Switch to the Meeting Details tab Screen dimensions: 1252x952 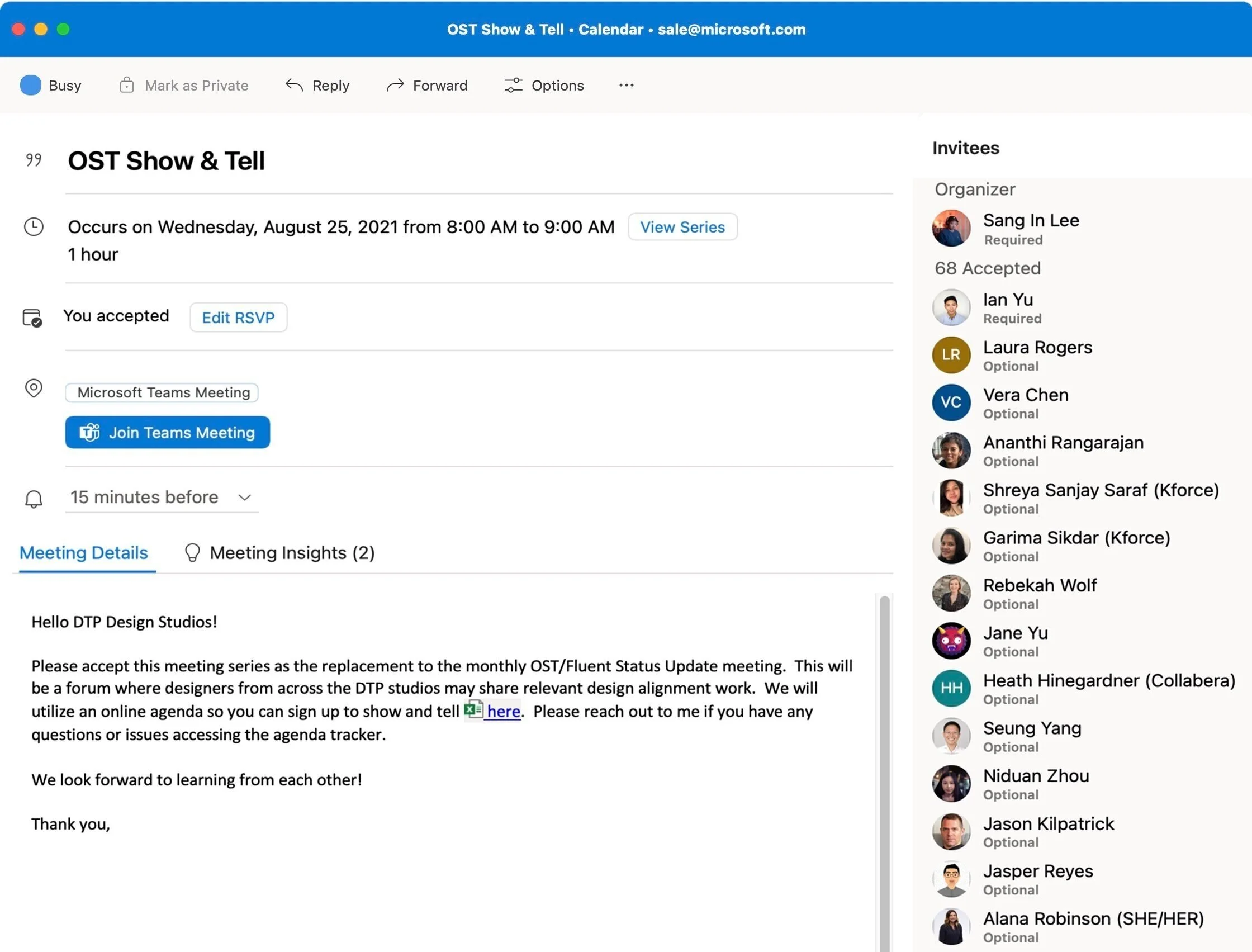(84, 552)
